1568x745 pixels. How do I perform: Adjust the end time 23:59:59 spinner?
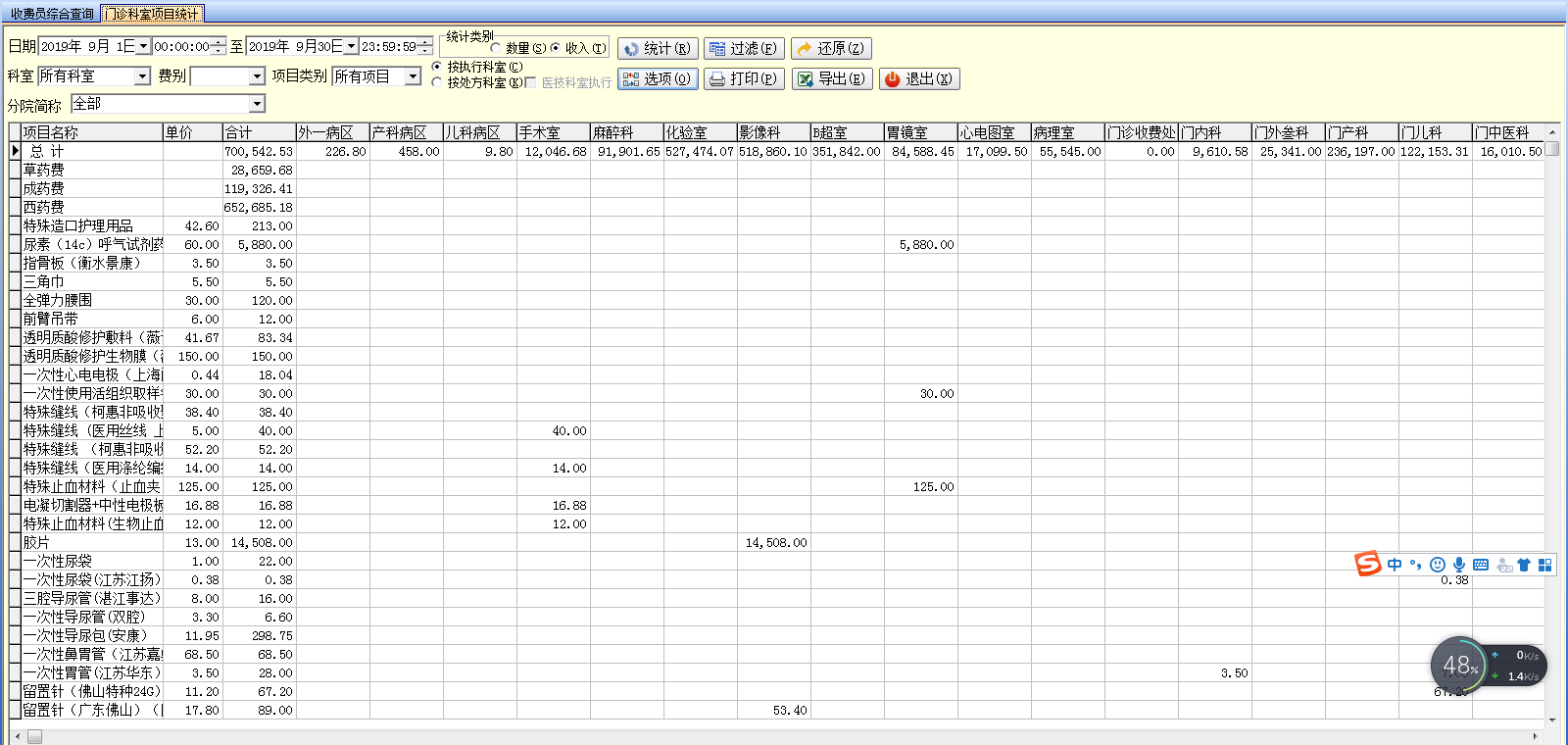[x=425, y=46]
